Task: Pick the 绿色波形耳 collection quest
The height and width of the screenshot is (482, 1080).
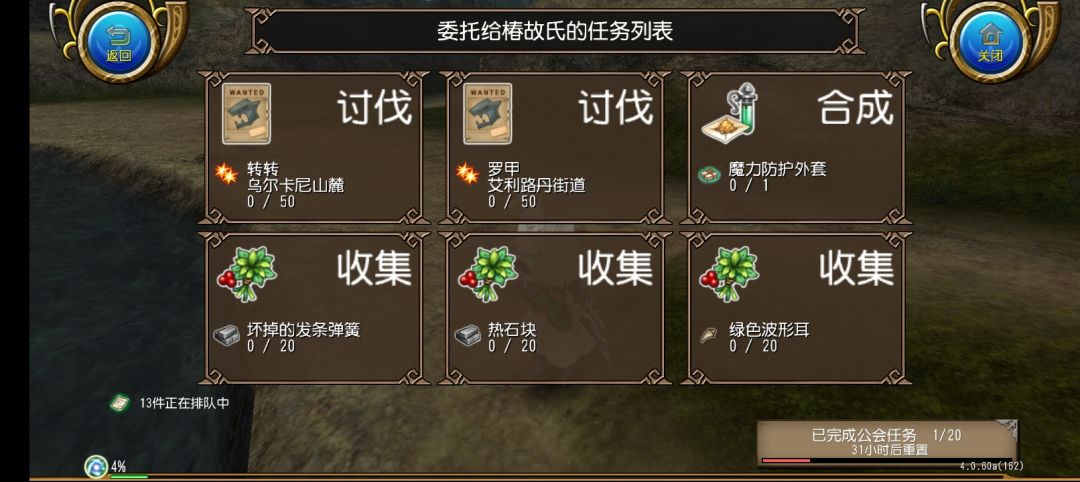Action: click(x=796, y=308)
